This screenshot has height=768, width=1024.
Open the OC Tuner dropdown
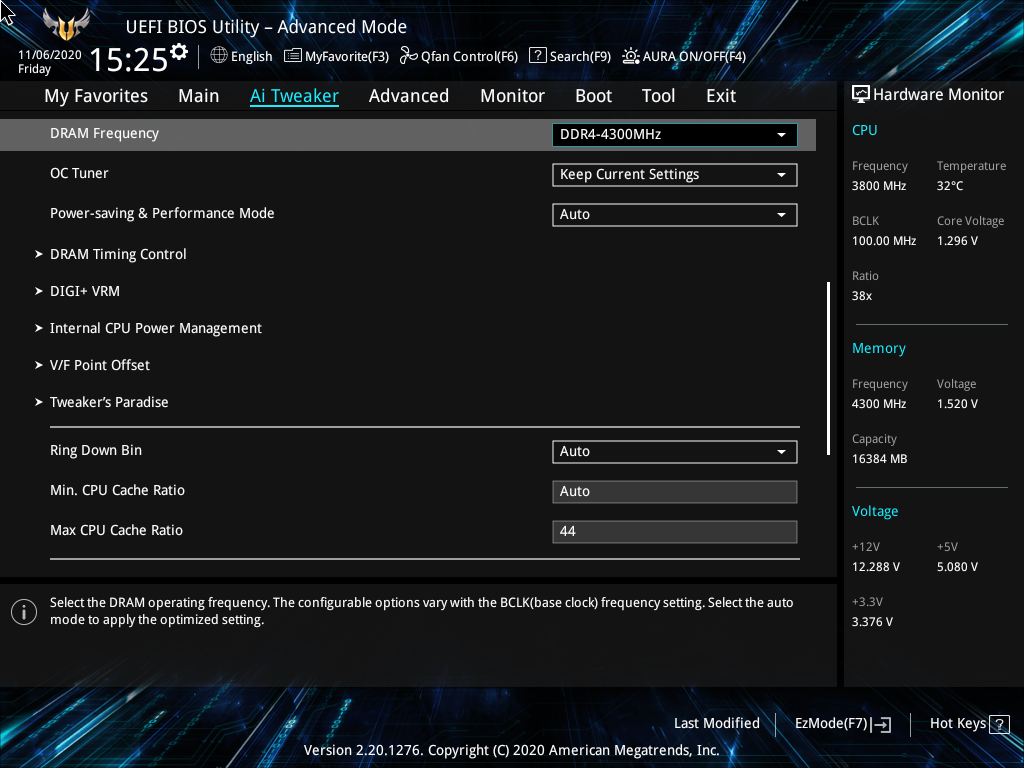[675, 174]
